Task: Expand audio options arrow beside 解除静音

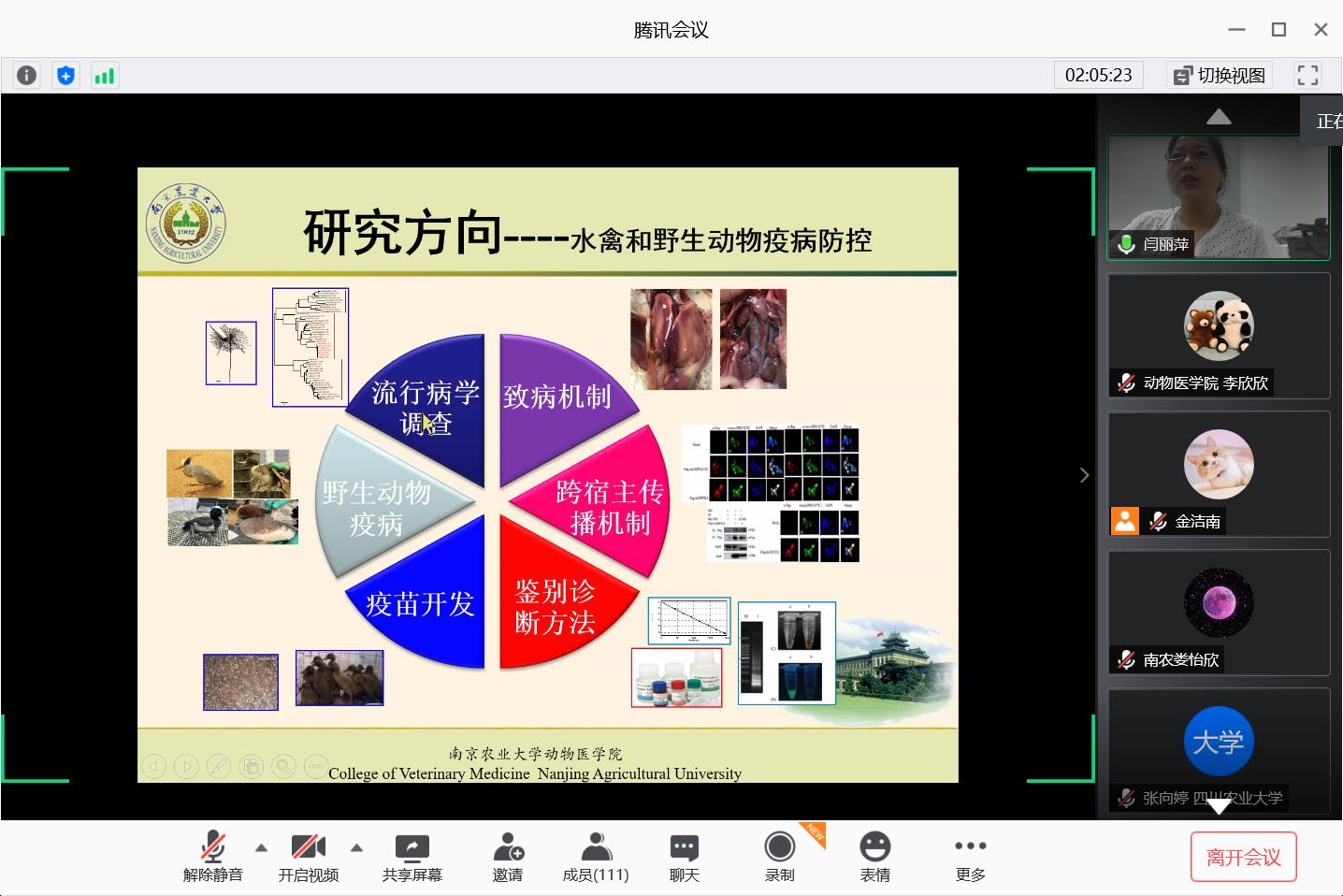Action: tap(262, 848)
